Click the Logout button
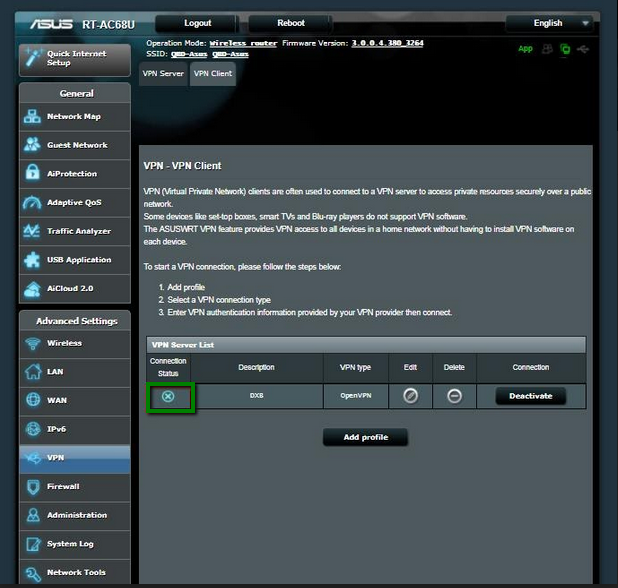Viewport: 618px width, 588px height. tap(197, 23)
